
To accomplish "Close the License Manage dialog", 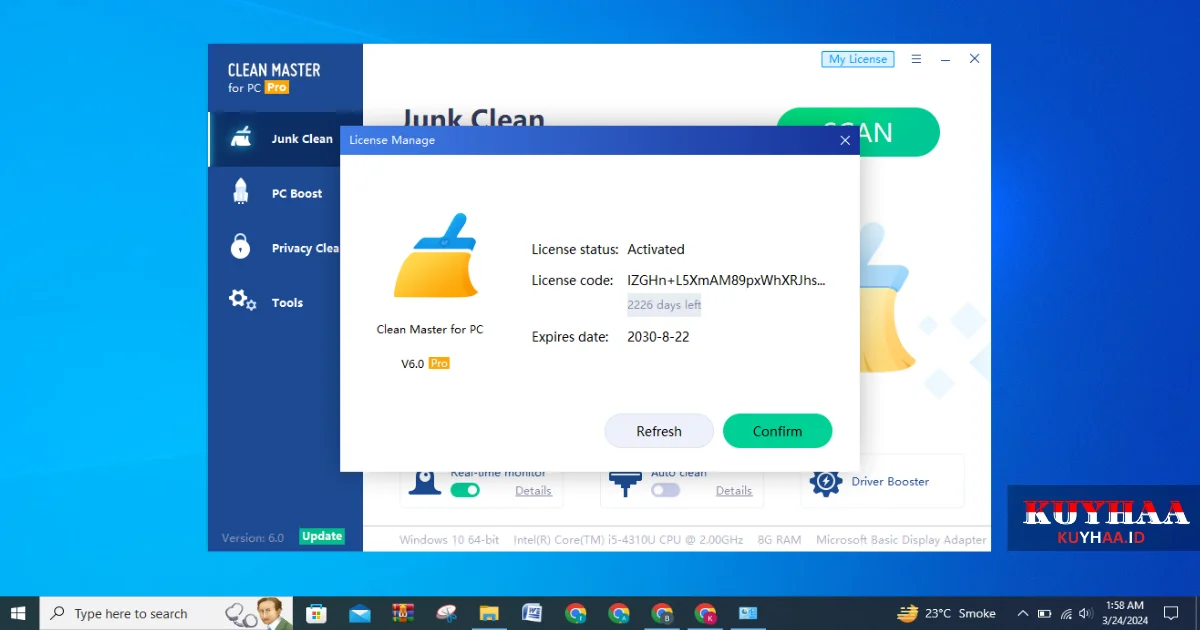I will [x=845, y=141].
